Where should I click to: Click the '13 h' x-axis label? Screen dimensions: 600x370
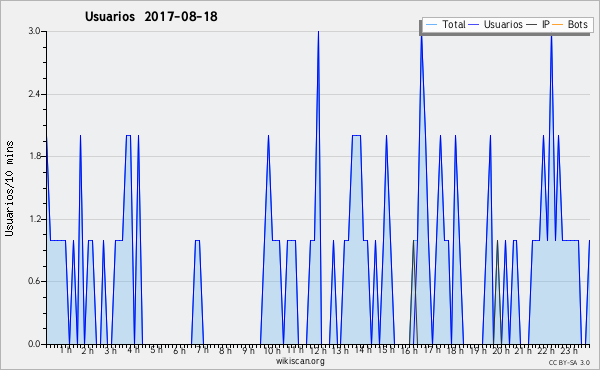tap(340, 350)
